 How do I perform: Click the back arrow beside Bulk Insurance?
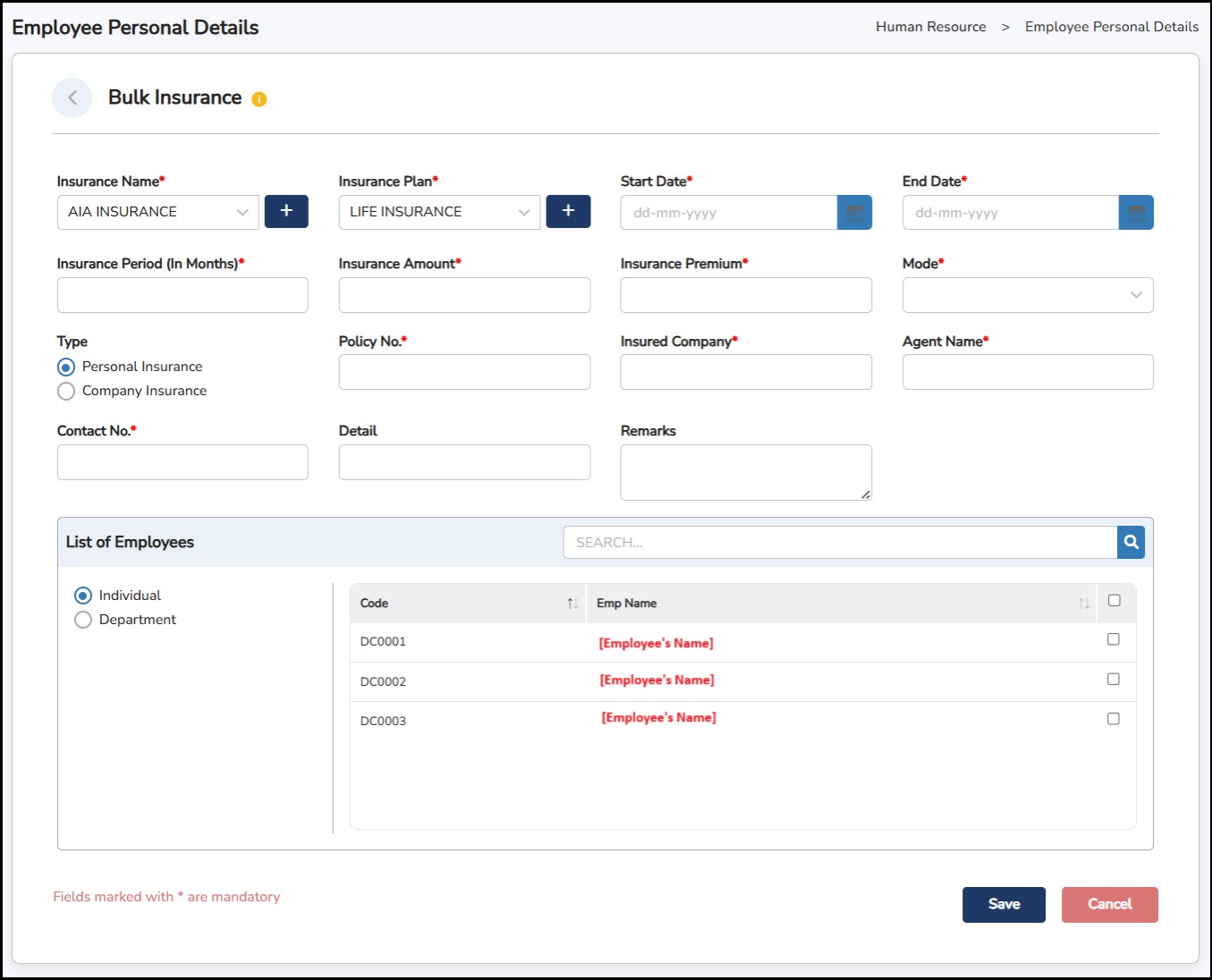tap(72, 98)
